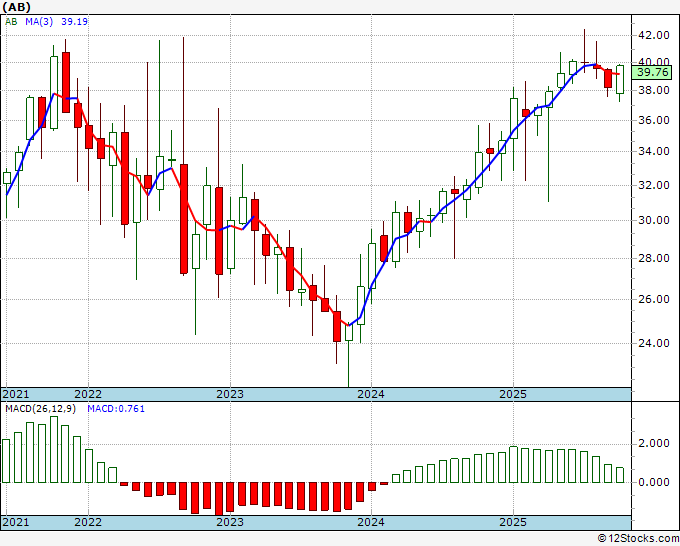Click 2023 on the MACD panel time axis
This screenshot has width=680, height=546.
(230, 522)
